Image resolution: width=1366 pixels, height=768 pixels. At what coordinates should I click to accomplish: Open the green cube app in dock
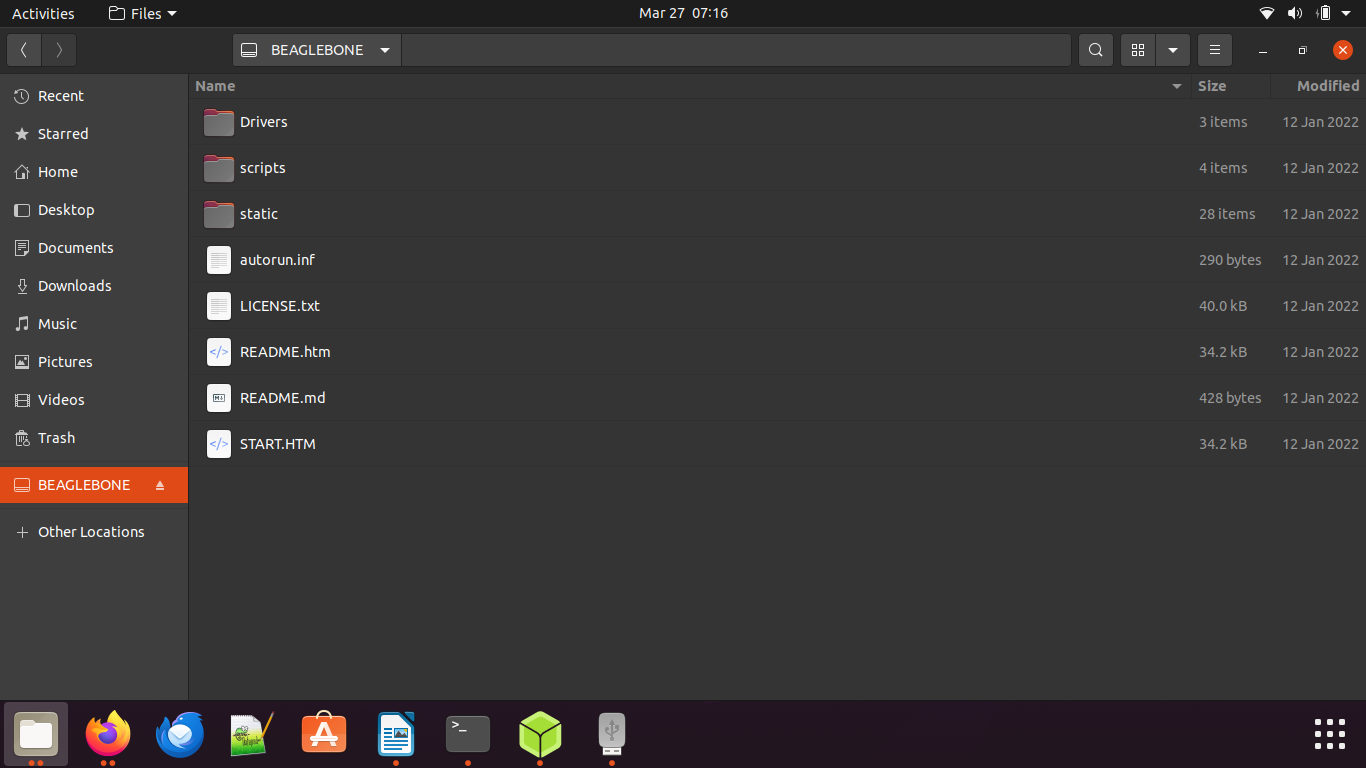[540, 735]
